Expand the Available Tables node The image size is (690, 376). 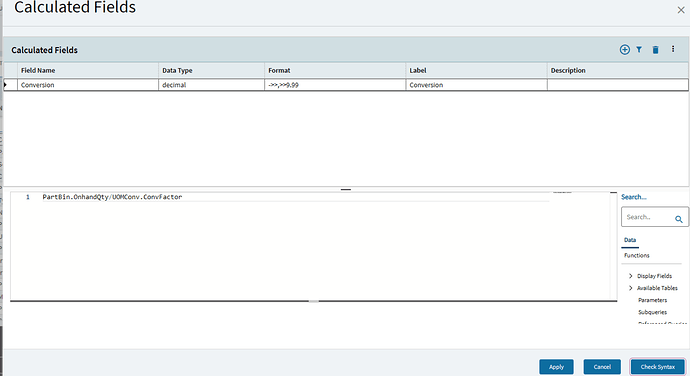coord(631,288)
